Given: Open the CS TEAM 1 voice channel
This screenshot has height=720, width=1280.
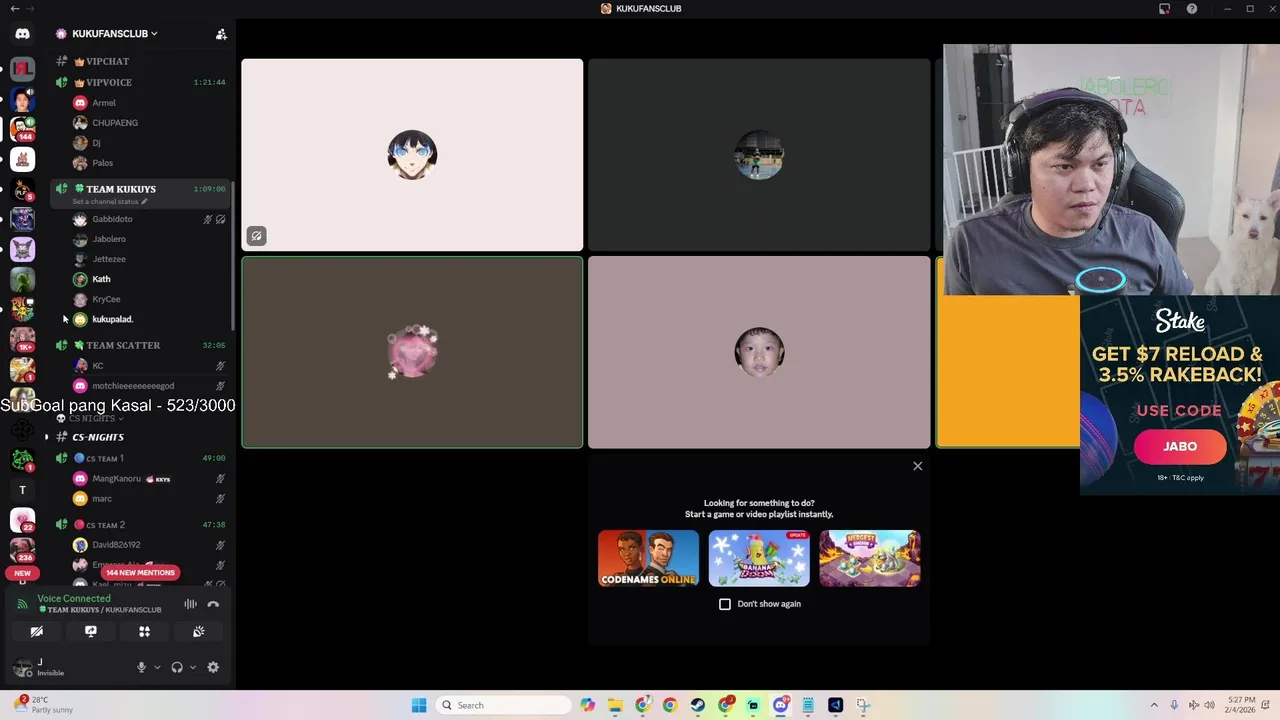Looking at the screenshot, I should pos(140,458).
